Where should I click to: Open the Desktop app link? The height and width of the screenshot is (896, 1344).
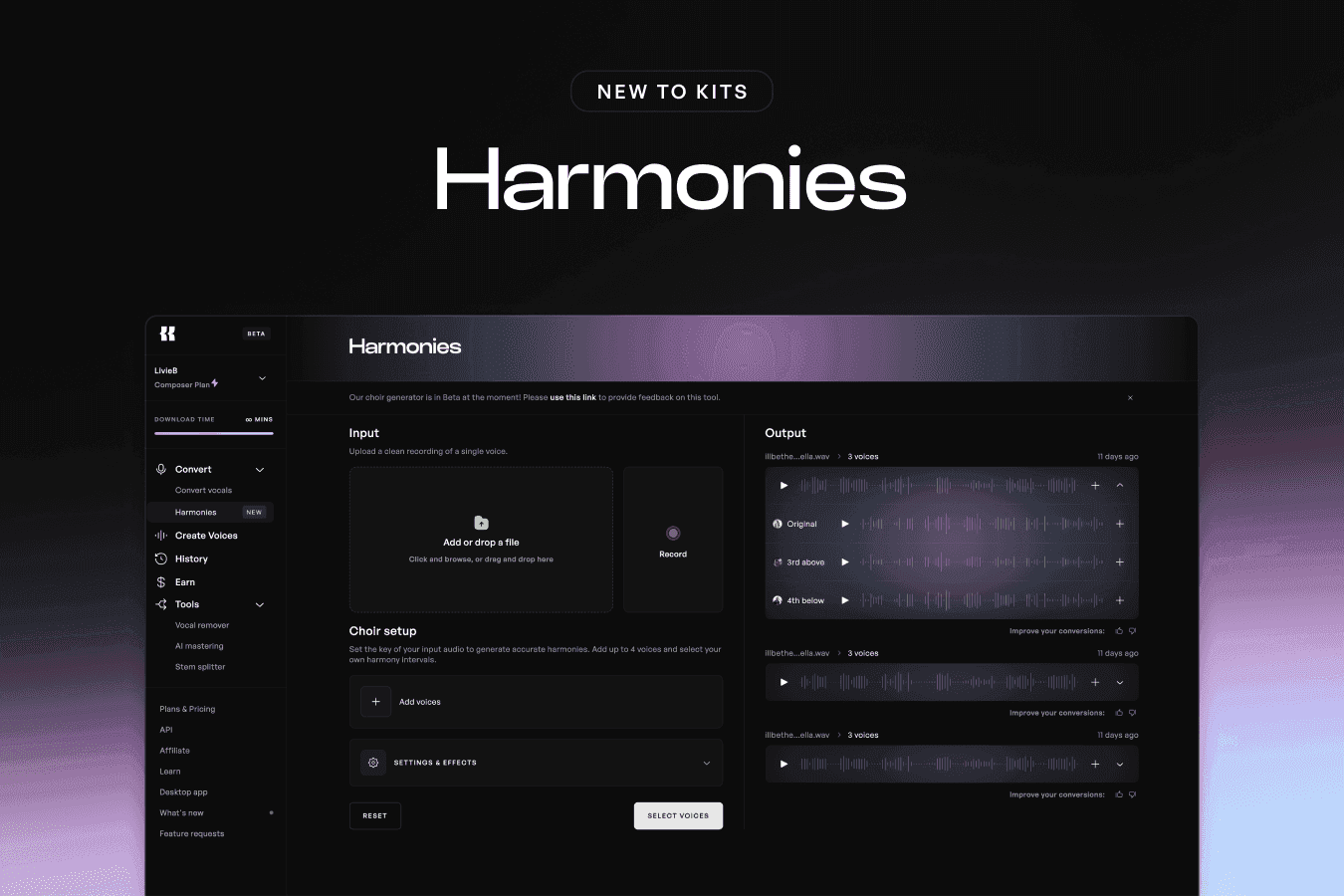(183, 792)
